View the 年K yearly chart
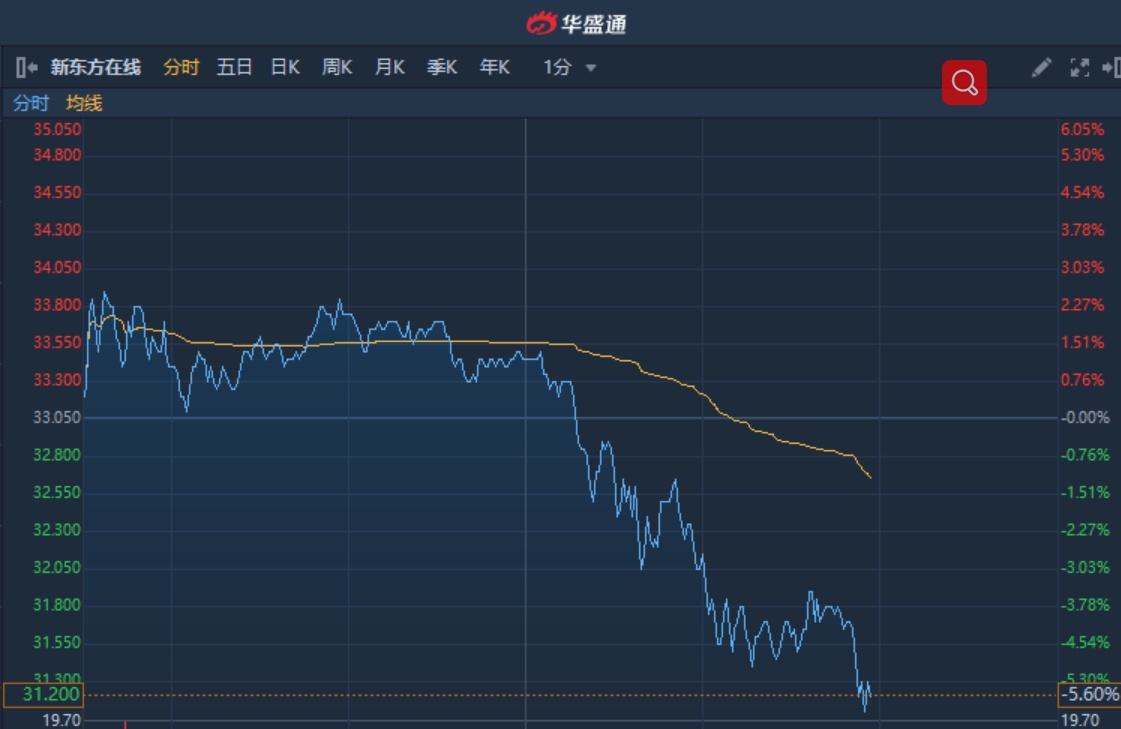This screenshot has height=729, width=1121. [494, 68]
